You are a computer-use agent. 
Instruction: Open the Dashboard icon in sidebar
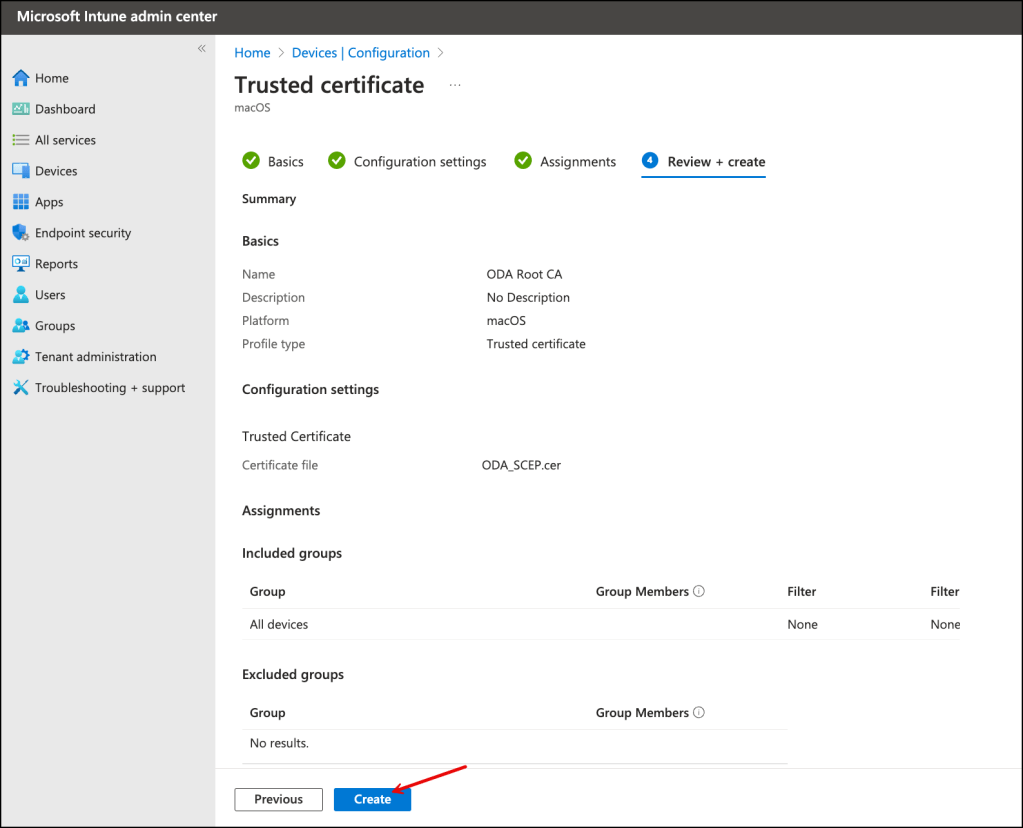click(21, 109)
